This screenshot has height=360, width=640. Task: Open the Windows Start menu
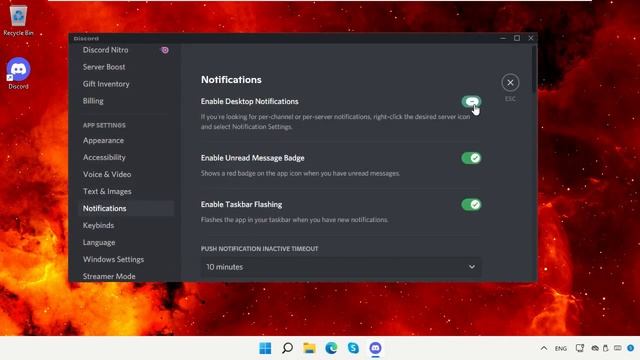265,348
